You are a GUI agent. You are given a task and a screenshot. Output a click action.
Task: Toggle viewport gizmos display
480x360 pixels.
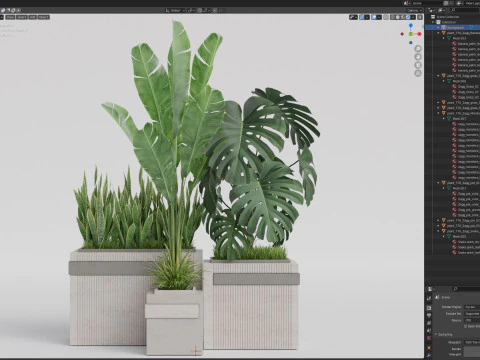(x=362, y=17)
